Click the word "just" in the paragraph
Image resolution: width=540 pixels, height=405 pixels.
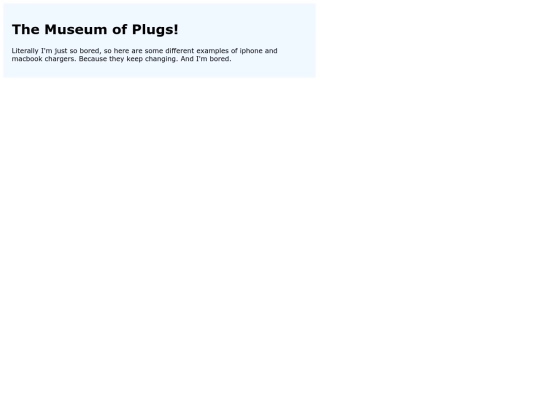61,51
